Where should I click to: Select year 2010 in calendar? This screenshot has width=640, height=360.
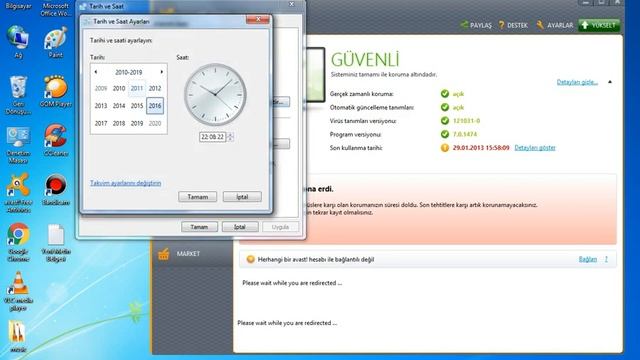pos(119,88)
